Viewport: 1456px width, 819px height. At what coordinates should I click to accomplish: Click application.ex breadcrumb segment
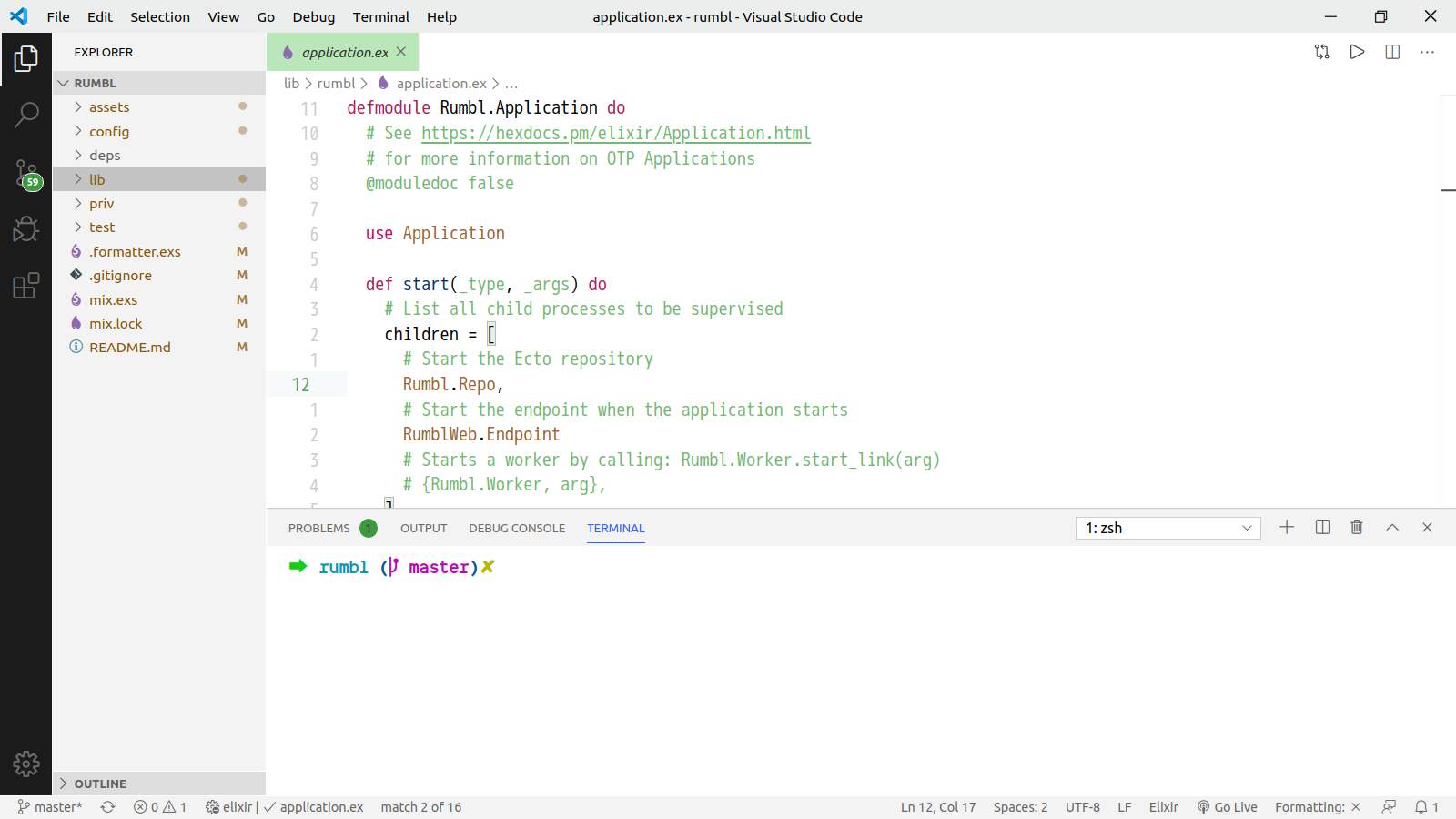point(432,84)
